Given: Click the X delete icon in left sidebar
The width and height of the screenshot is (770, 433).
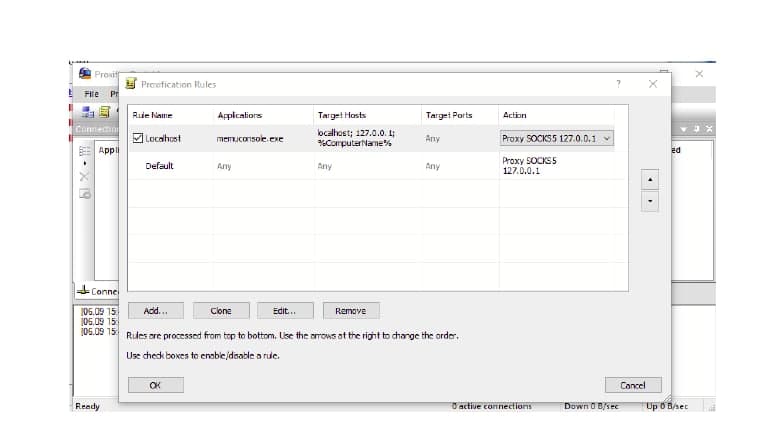Looking at the screenshot, I should pyautogui.click(x=84, y=177).
